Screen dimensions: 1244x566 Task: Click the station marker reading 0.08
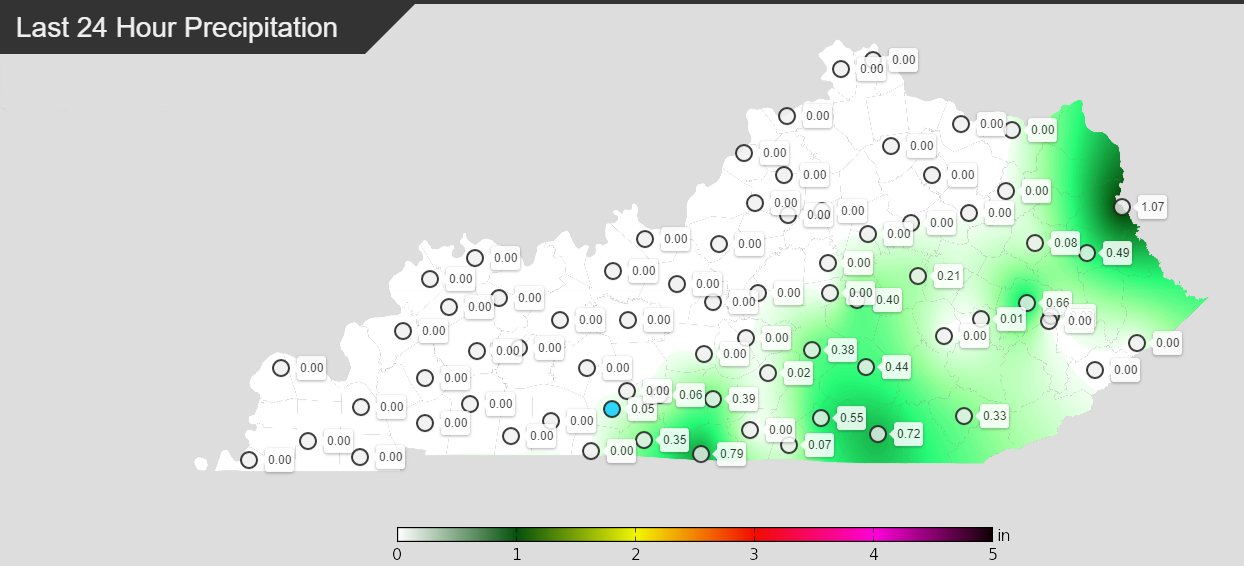point(1035,243)
